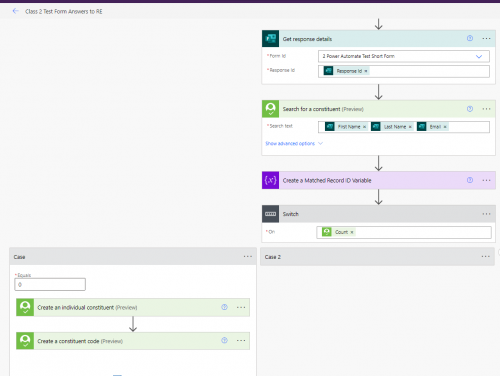Open help for Search for a constituent

pyautogui.click(x=470, y=109)
